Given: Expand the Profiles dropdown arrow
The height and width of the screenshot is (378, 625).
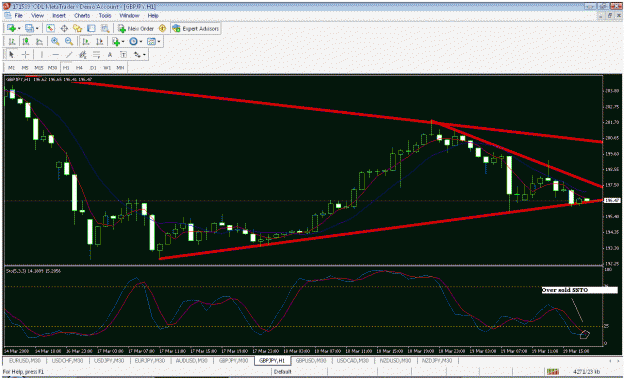Looking at the screenshot, I should point(37,28).
